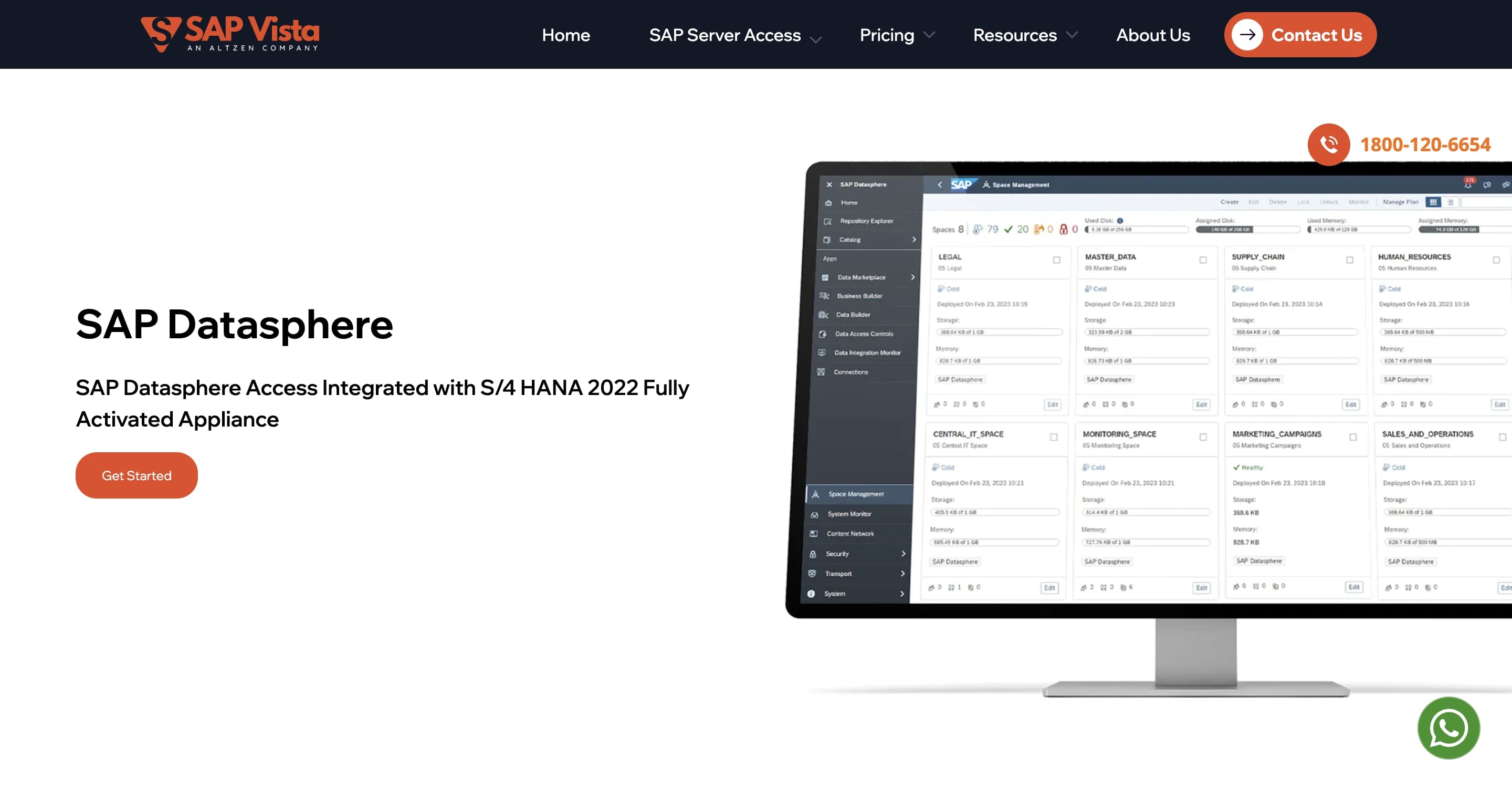This screenshot has width=1512, height=789.
Task: Expand the SAP Server Access dropdown
Action: pos(735,35)
